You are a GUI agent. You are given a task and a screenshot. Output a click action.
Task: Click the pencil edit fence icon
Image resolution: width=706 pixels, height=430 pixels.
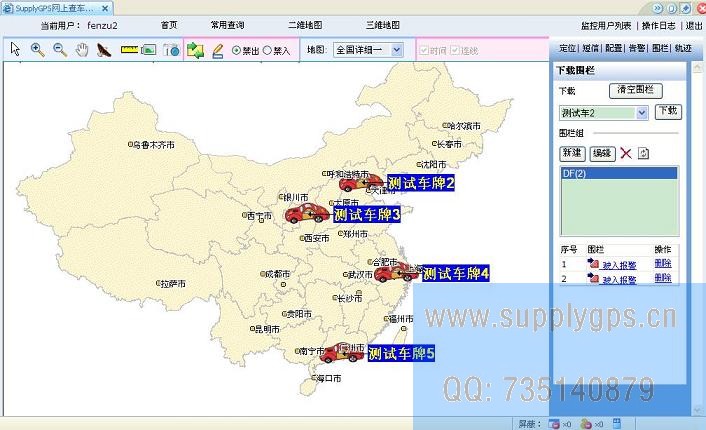217,48
